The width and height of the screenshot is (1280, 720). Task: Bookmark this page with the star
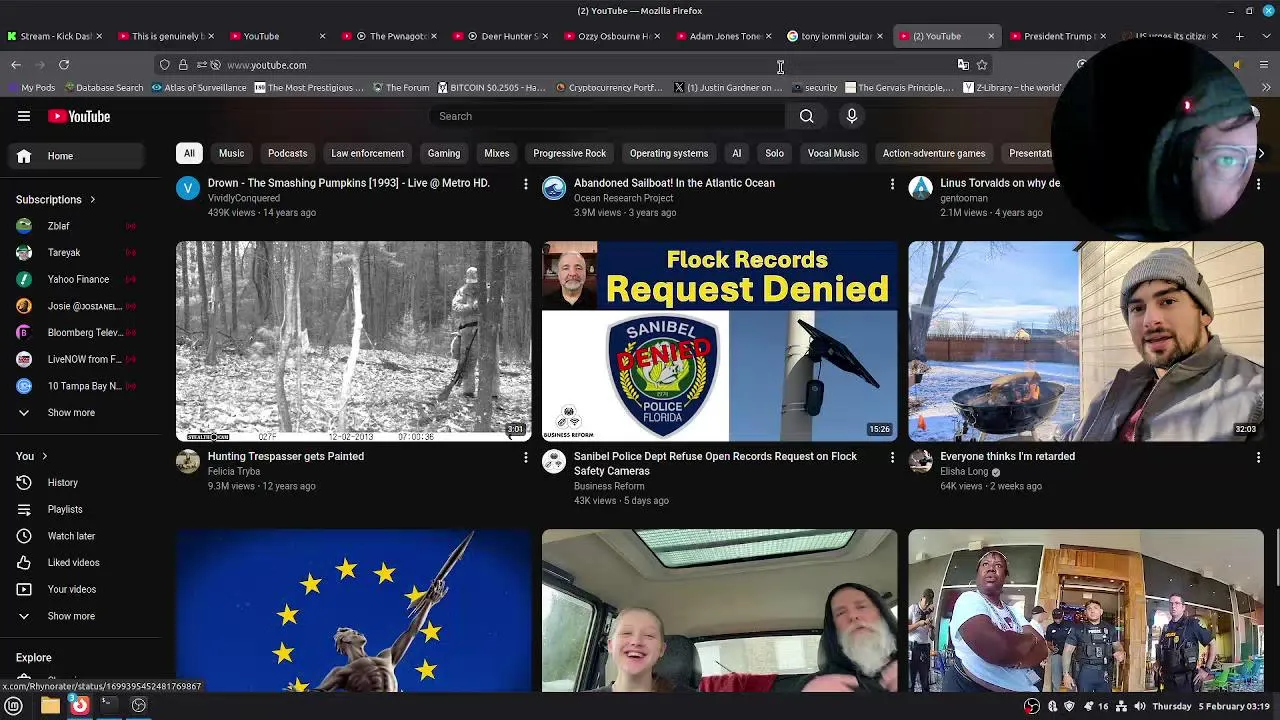pos(982,65)
